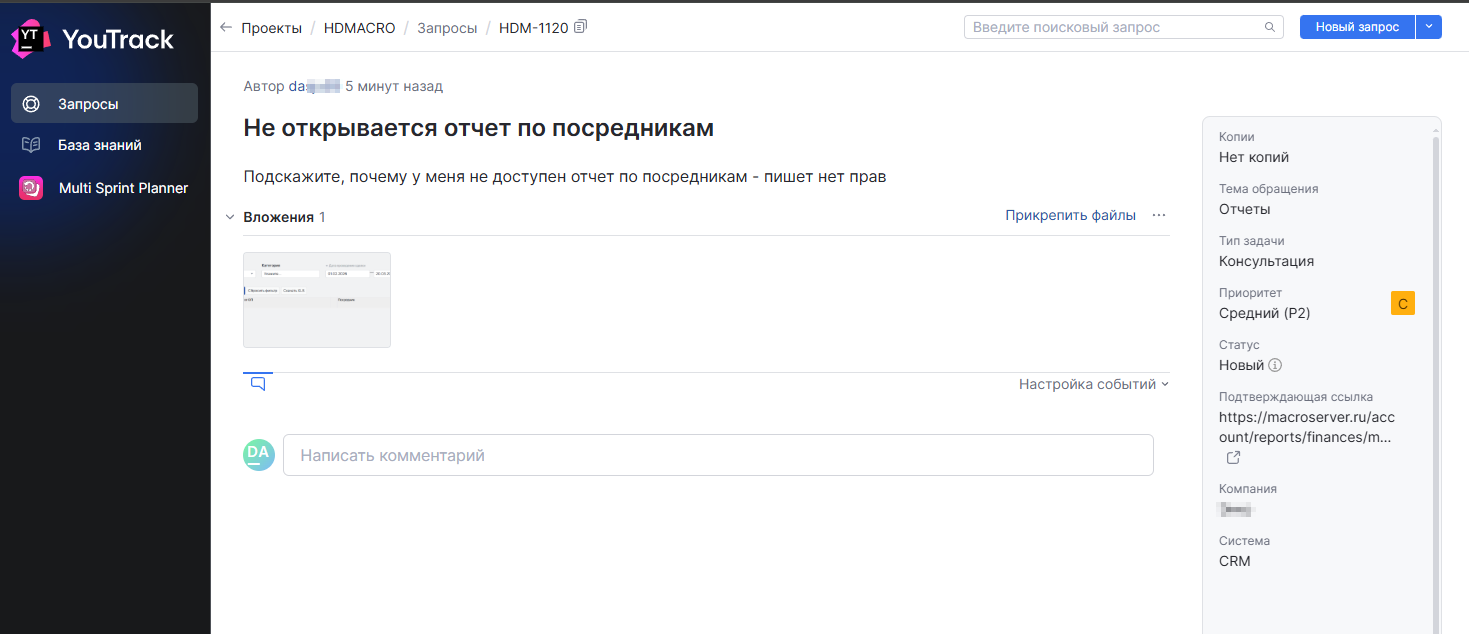Select the comments tab icon
The image size is (1469, 634).
click(x=258, y=383)
